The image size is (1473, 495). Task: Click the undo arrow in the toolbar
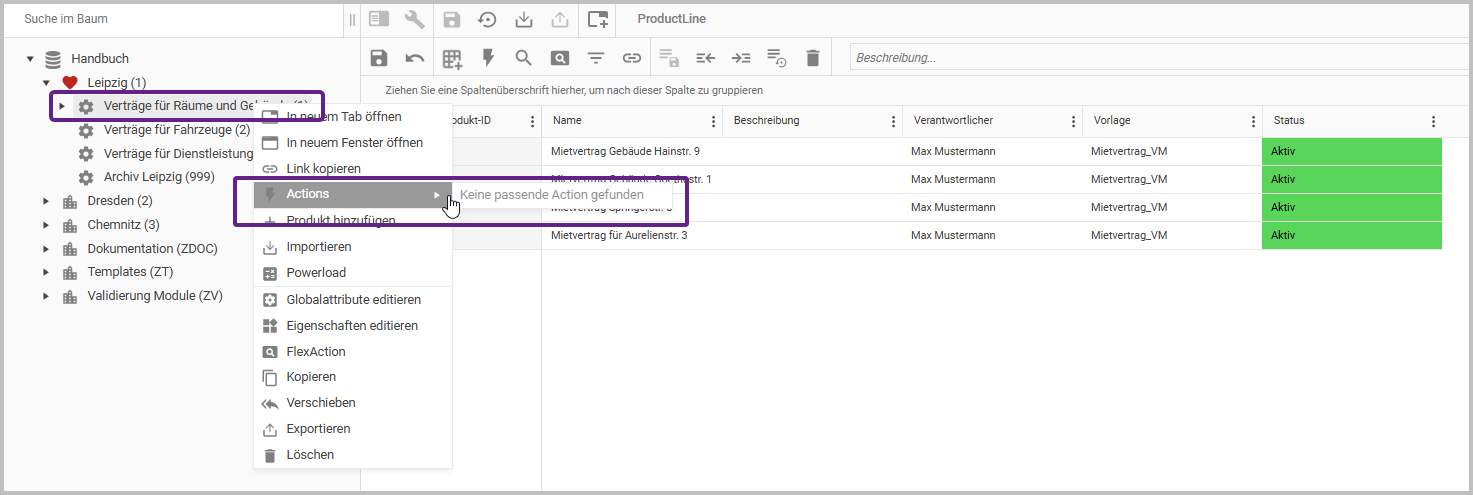pyautogui.click(x=415, y=58)
